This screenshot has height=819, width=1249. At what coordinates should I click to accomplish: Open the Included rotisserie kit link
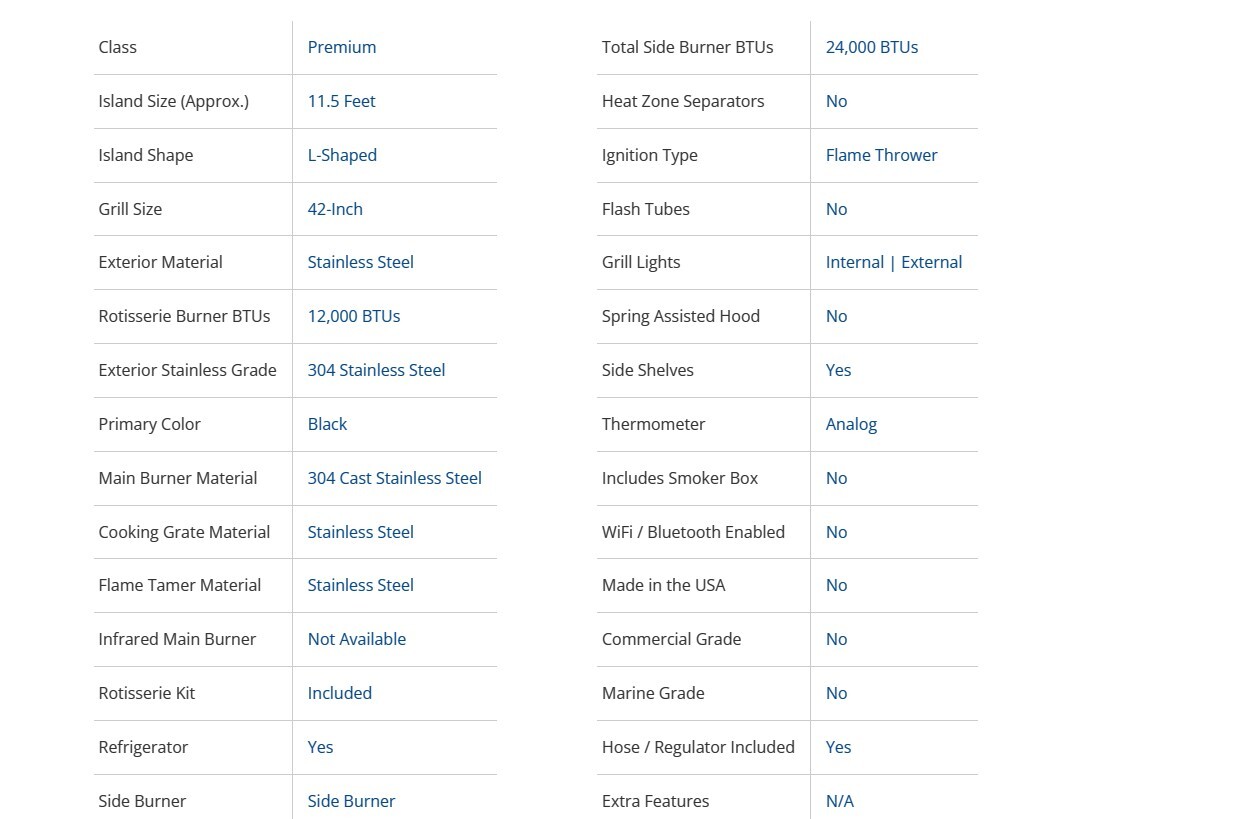click(340, 693)
